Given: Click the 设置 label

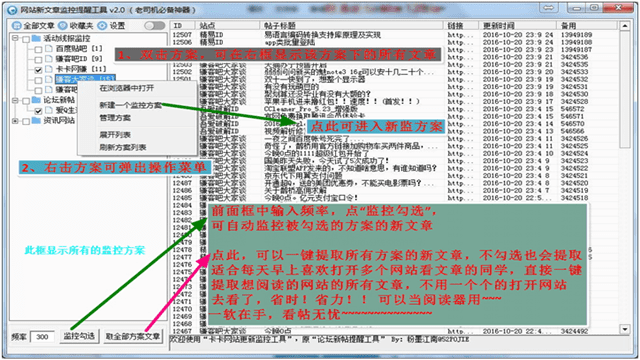Looking at the screenshot, I should click(117, 26).
